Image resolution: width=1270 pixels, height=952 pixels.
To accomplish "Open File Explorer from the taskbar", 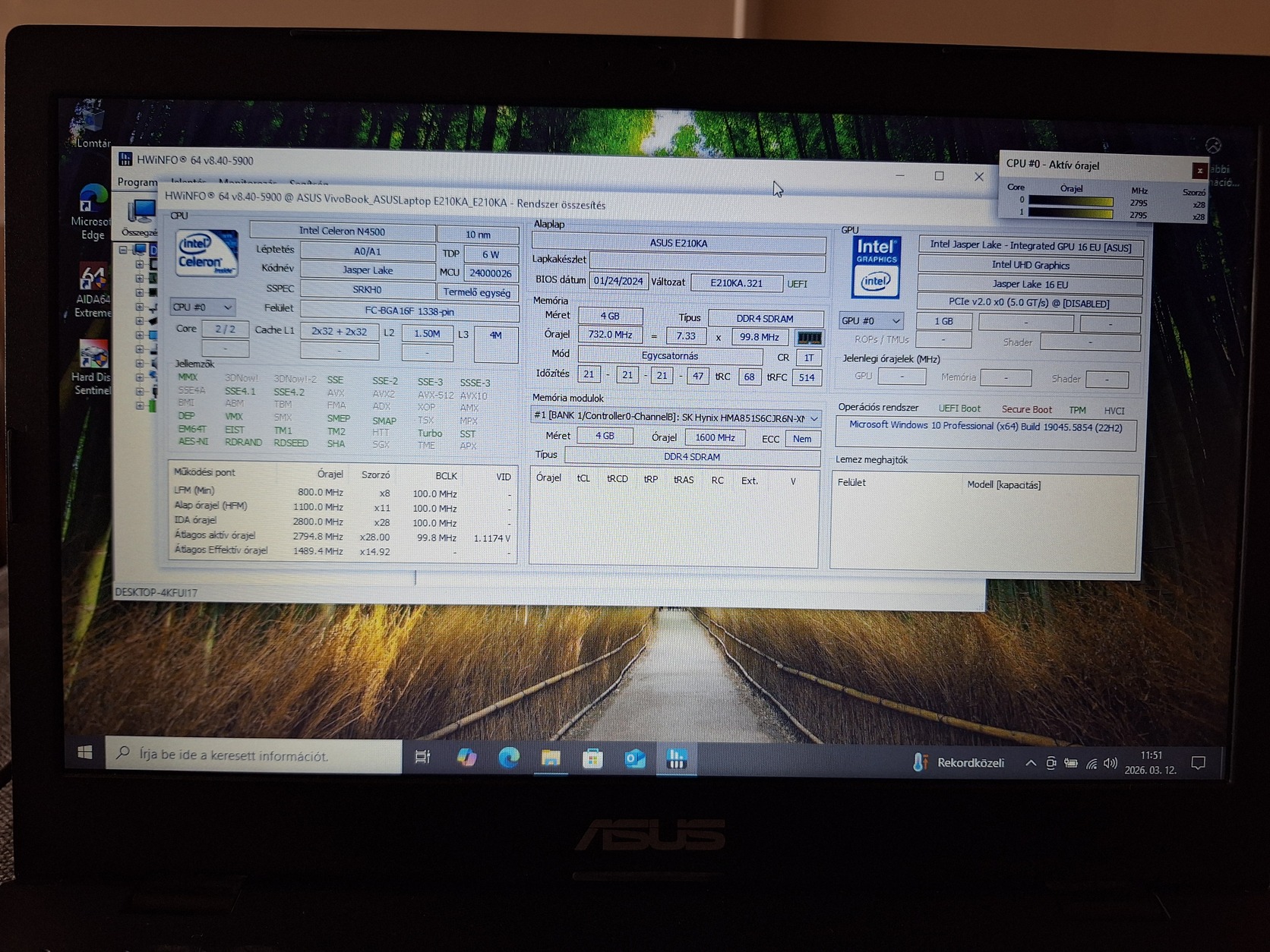I will pos(551,758).
